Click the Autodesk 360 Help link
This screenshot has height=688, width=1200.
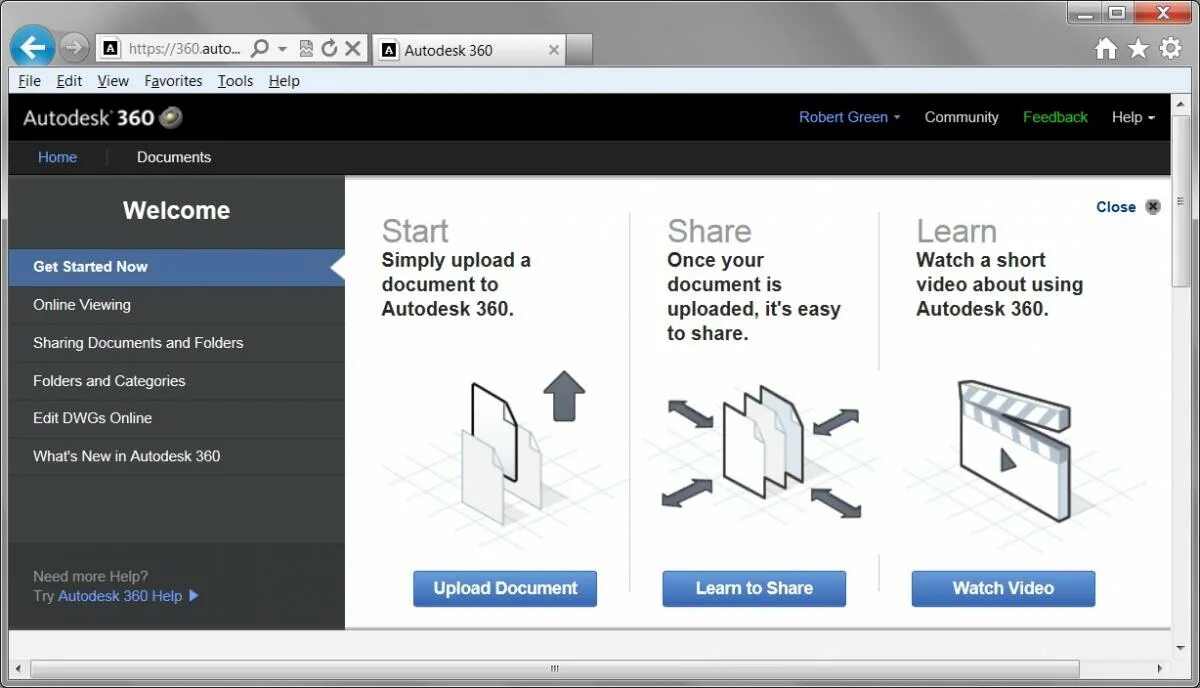(120, 596)
